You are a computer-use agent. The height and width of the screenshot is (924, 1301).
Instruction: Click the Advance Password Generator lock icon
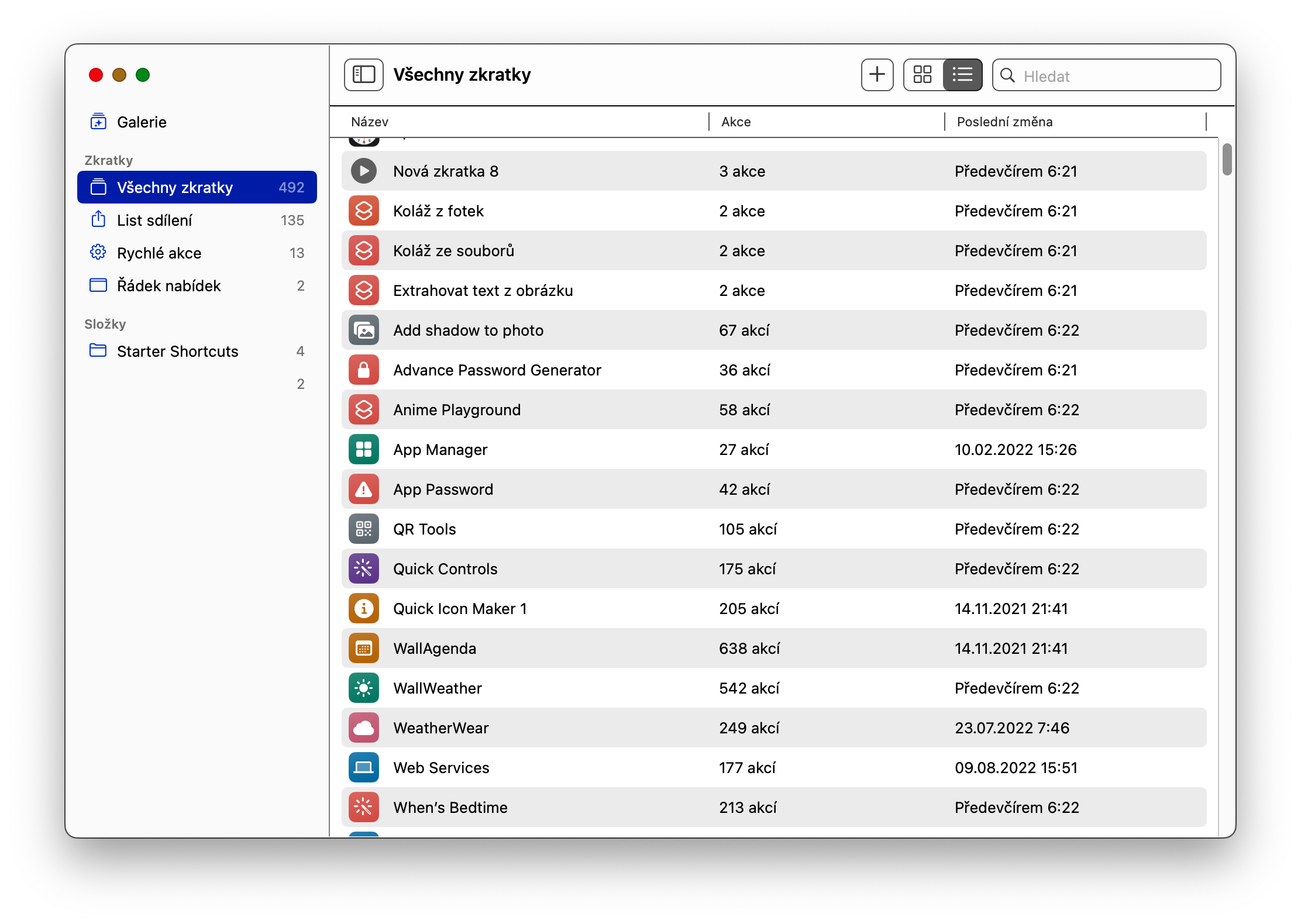pyautogui.click(x=364, y=370)
